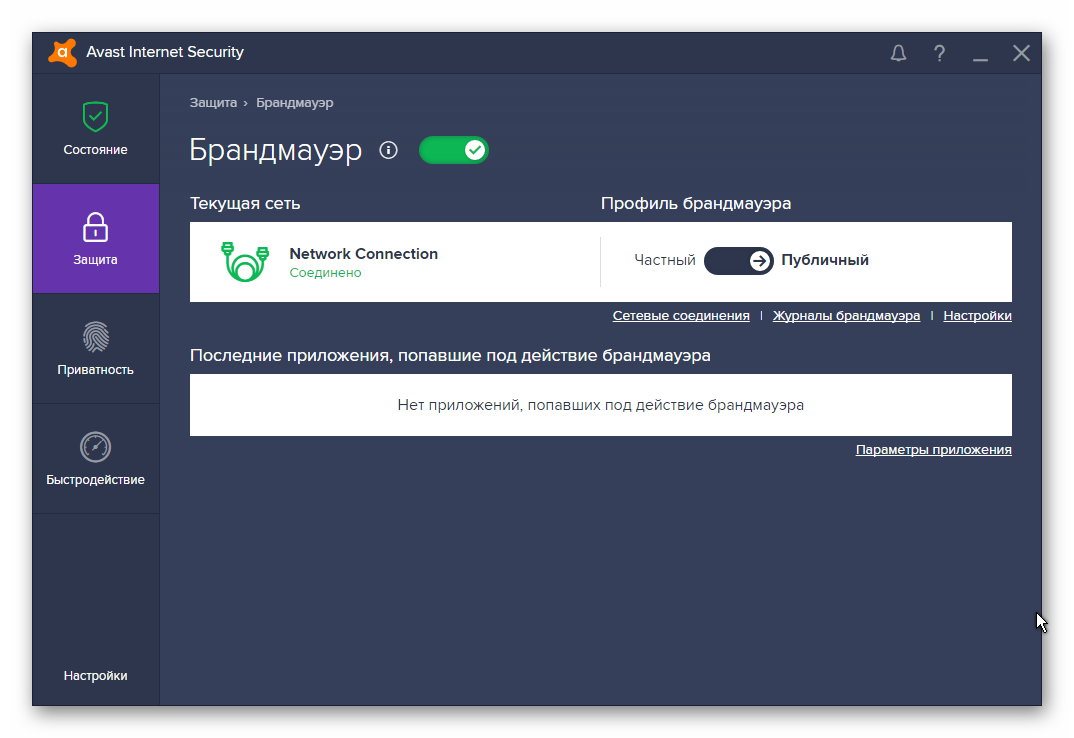Open Сетевые соединения link
The width and height of the screenshot is (1074, 738).
pos(681,316)
